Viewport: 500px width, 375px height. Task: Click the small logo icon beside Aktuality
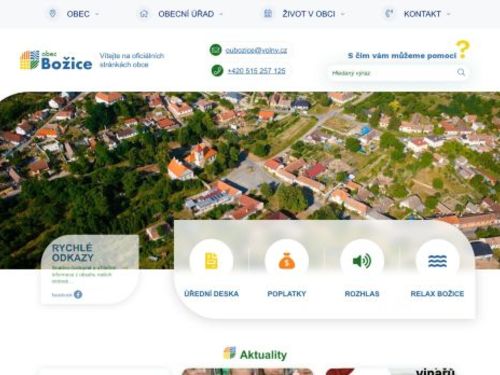230,353
